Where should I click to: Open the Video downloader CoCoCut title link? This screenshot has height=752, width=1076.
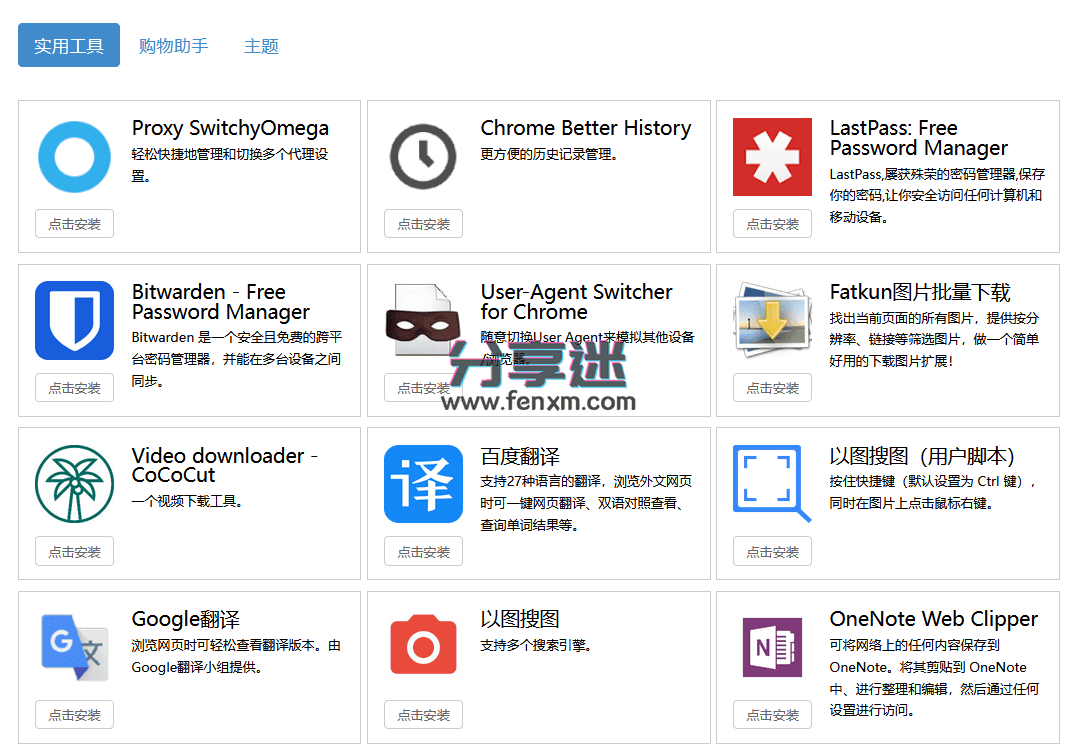point(221,466)
